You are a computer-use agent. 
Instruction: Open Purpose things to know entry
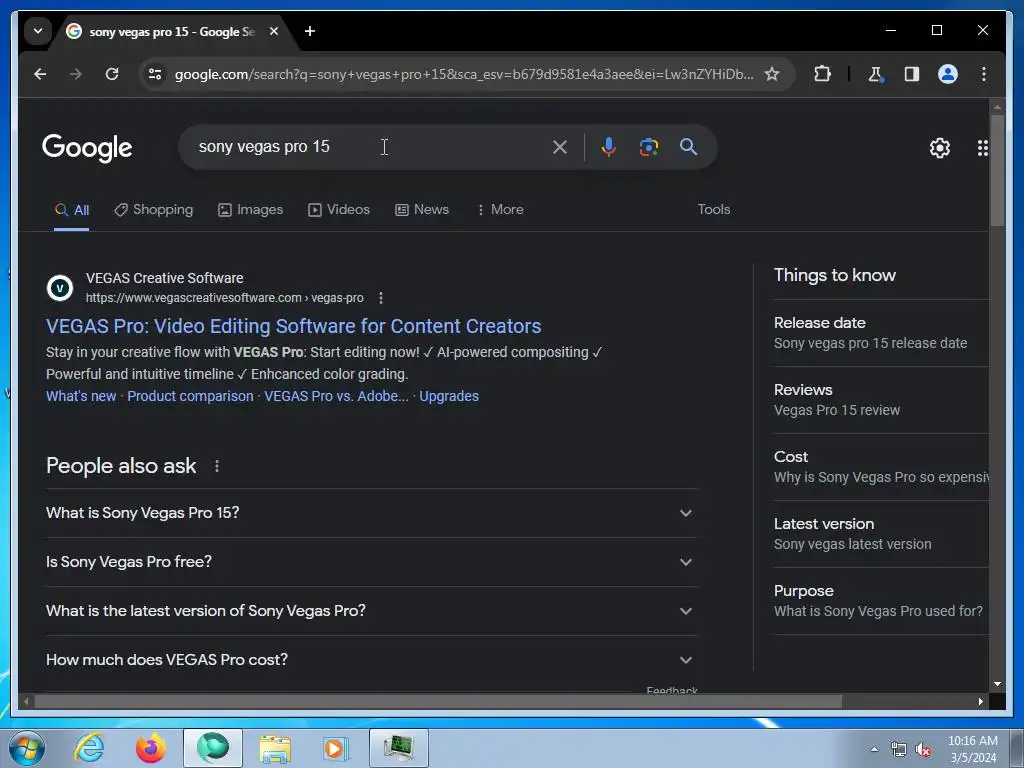click(x=882, y=601)
